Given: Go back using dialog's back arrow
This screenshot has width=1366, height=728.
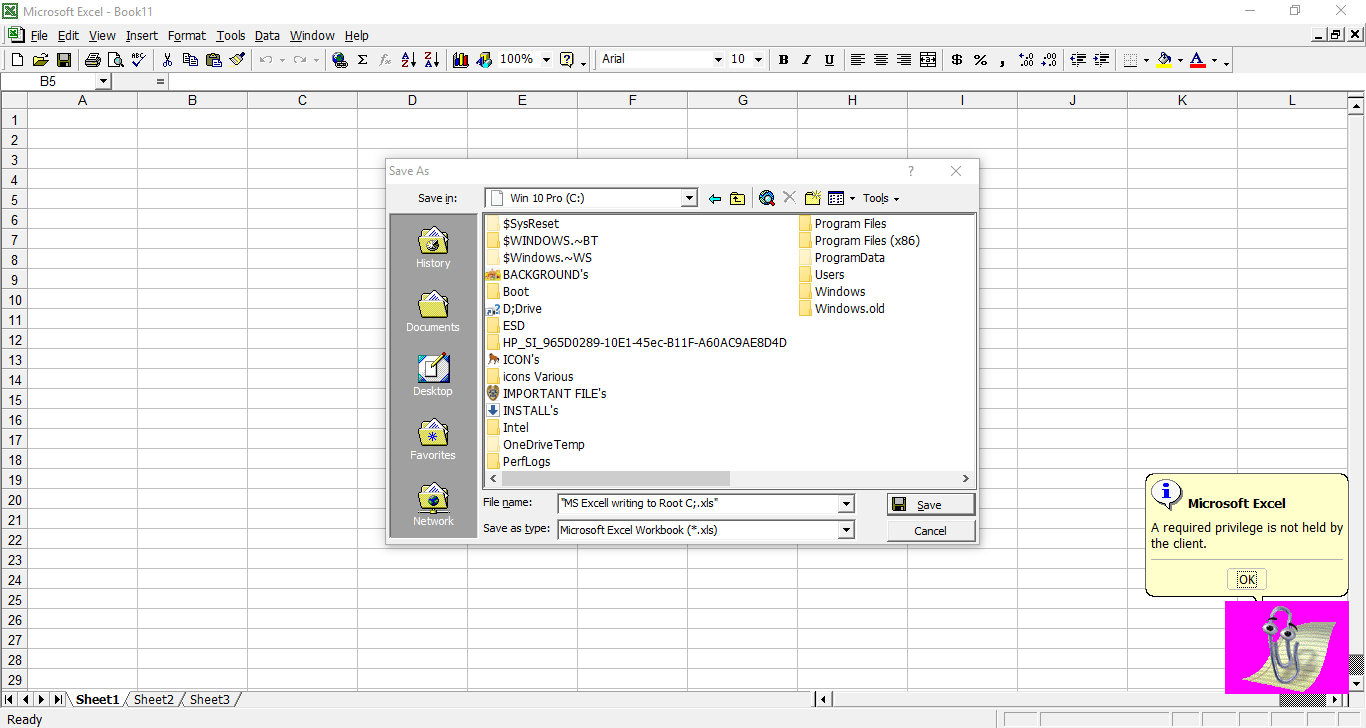Looking at the screenshot, I should click(x=714, y=198).
